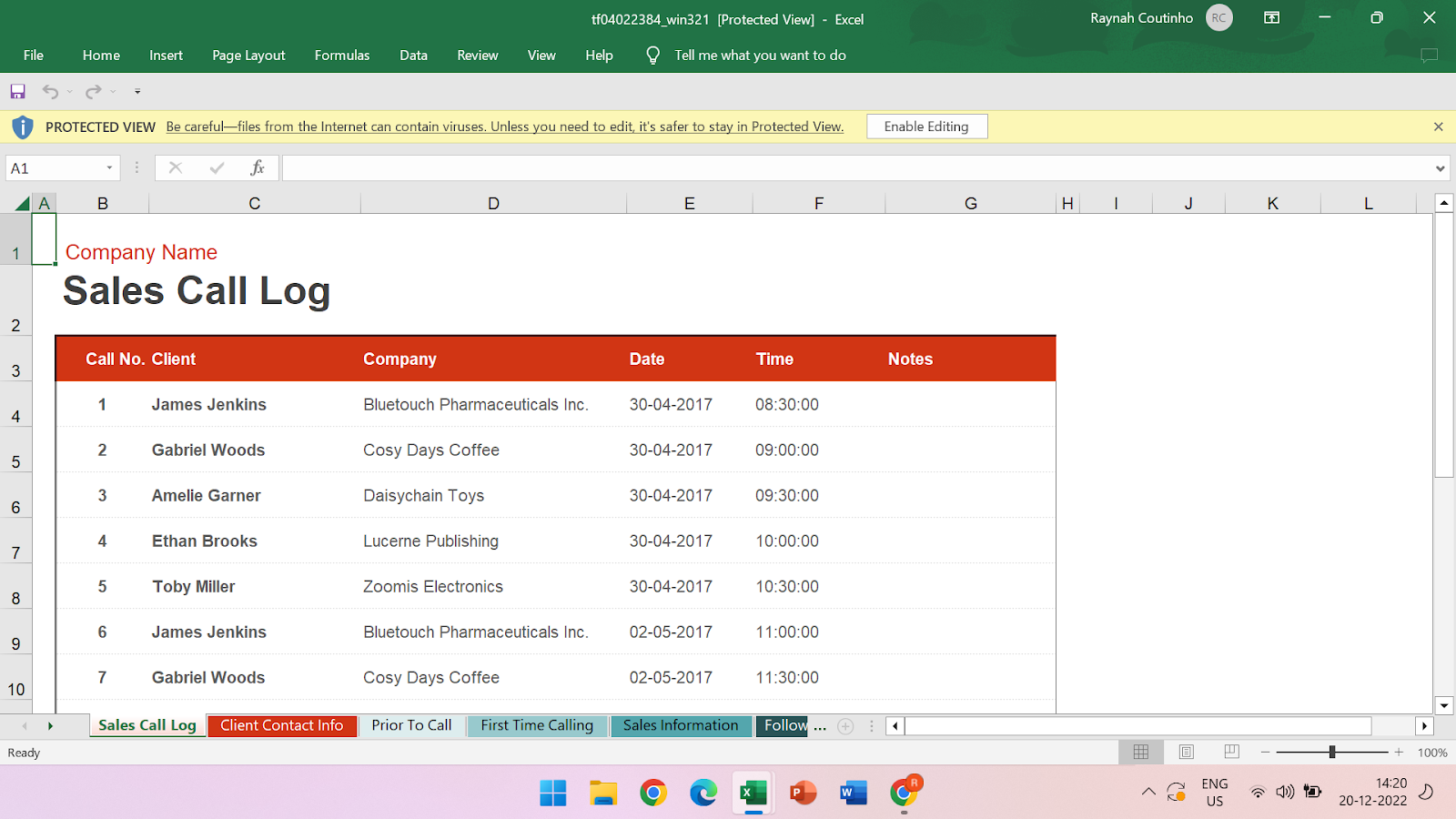Image resolution: width=1456 pixels, height=819 pixels.
Task: Click the Insert Function fx icon
Action: coord(258,167)
